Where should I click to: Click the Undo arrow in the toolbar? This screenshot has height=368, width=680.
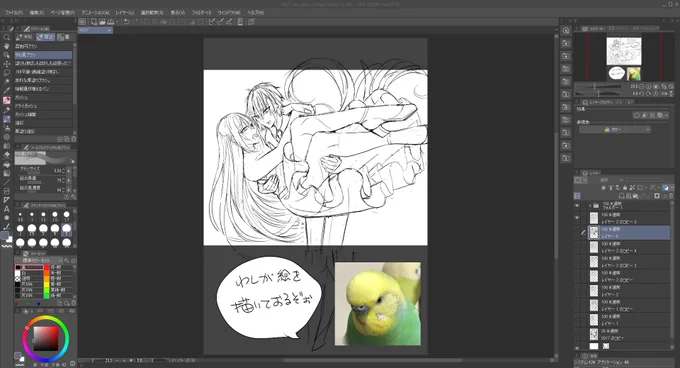[x=127, y=22]
